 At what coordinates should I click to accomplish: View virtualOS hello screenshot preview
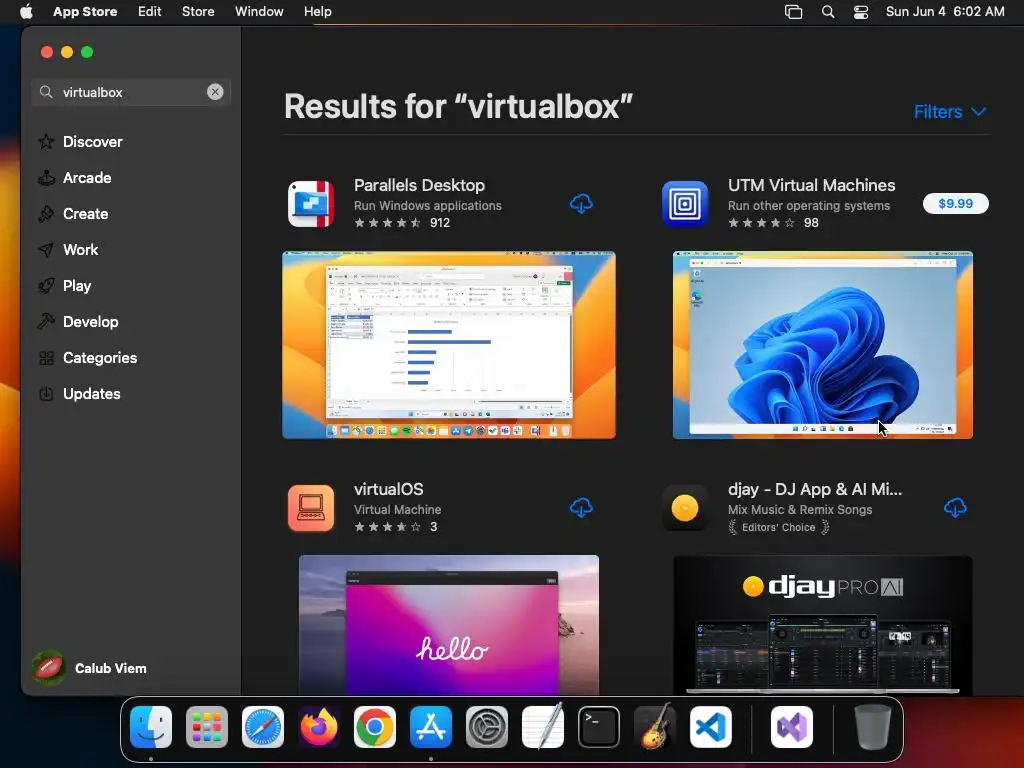449,625
